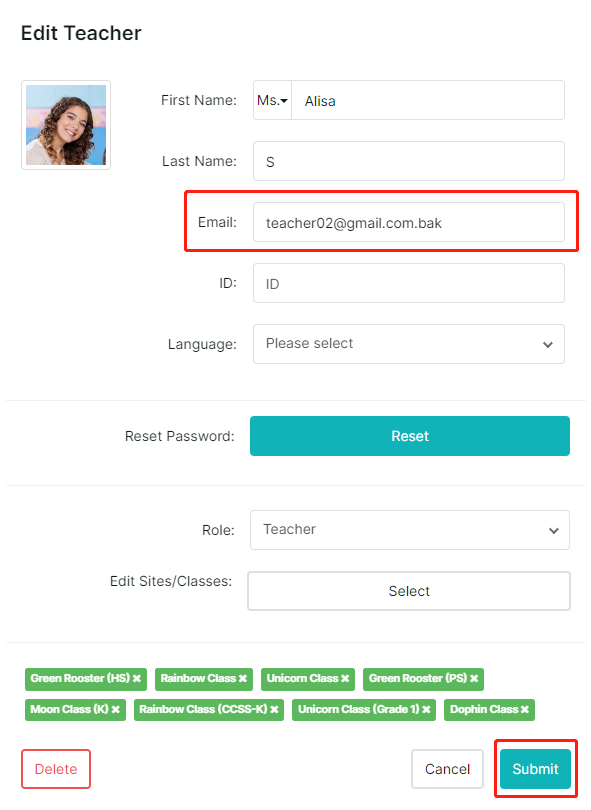This screenshot has height=810, width=591.
Task: Remove the Unicorn Class tag
Action: [345, 679]
